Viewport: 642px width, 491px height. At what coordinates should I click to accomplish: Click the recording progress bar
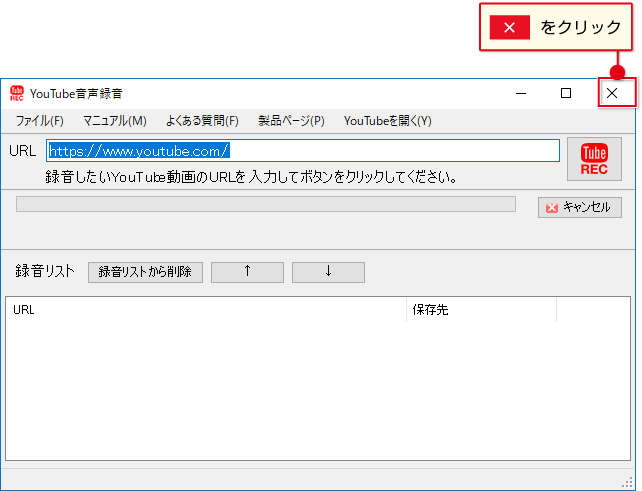[x=266, y=204]
